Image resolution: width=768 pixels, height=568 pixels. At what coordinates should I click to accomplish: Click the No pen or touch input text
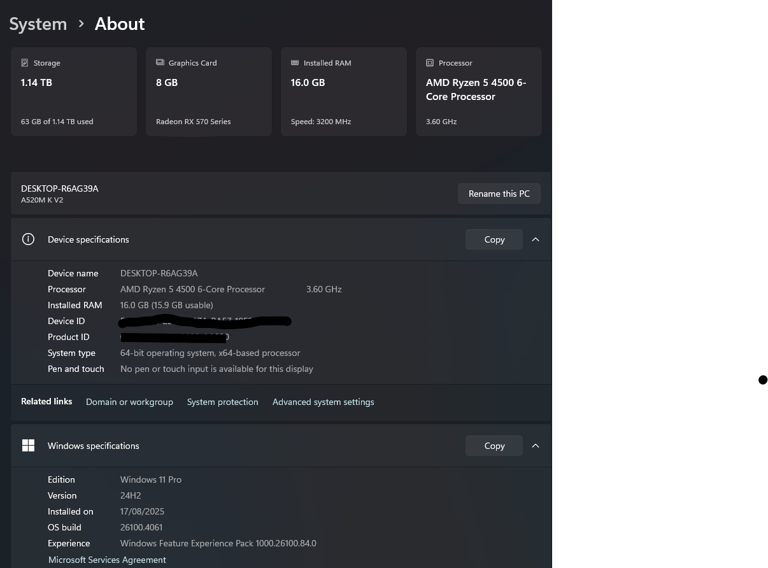pyautogui.click(x=216, y=369)
